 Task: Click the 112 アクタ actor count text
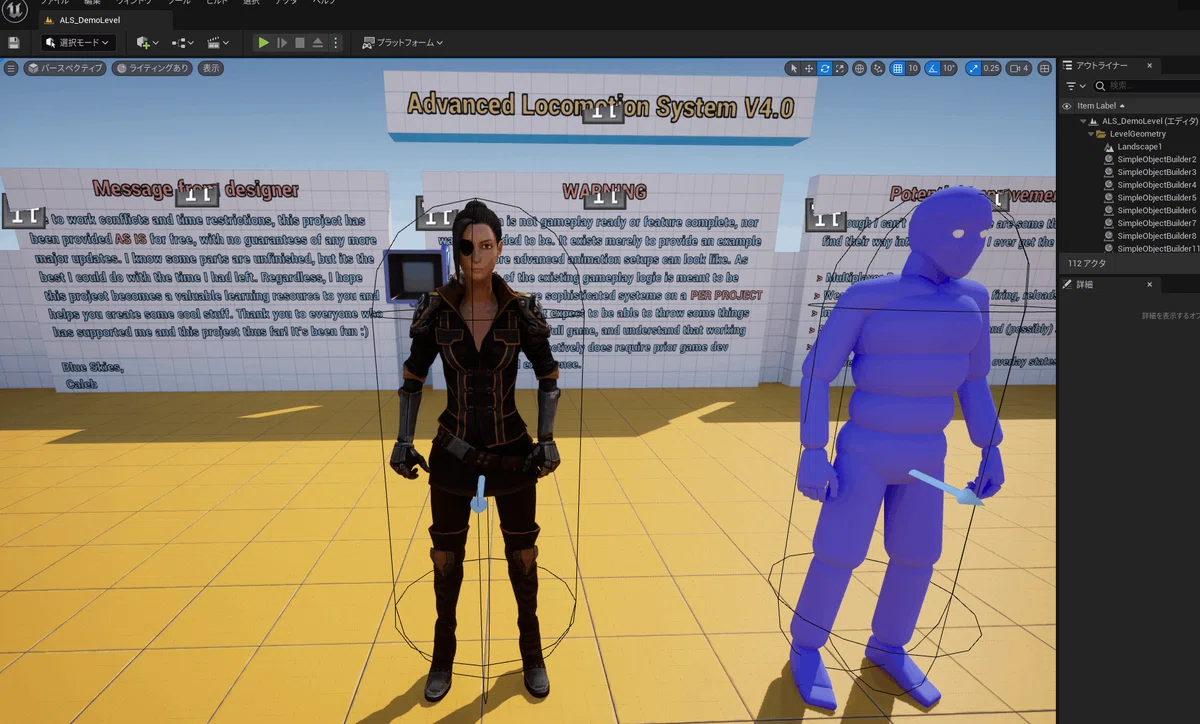pyautogui.click(x=1087, y=264)
